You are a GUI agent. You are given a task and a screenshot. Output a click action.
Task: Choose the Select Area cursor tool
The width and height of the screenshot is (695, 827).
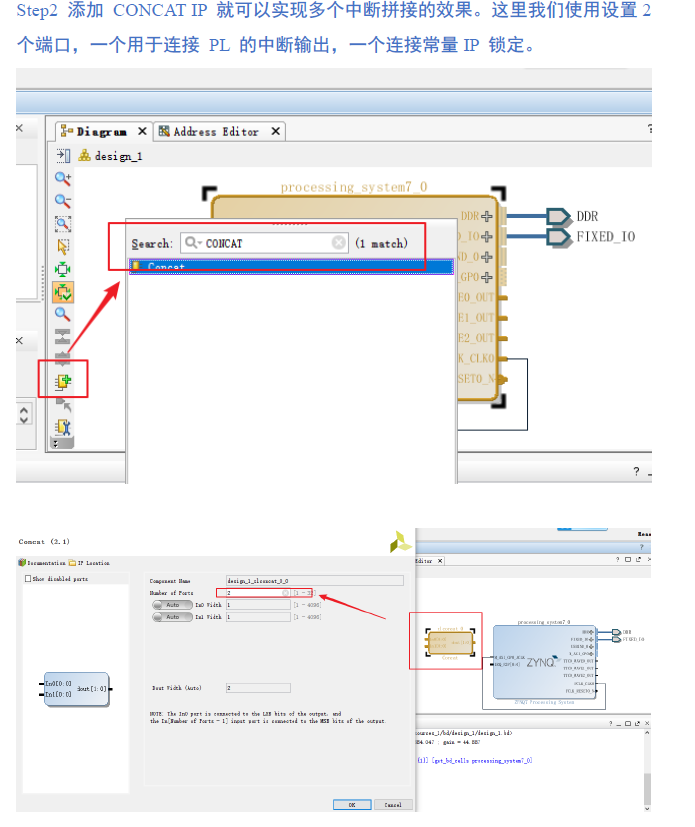pos(63,247)
